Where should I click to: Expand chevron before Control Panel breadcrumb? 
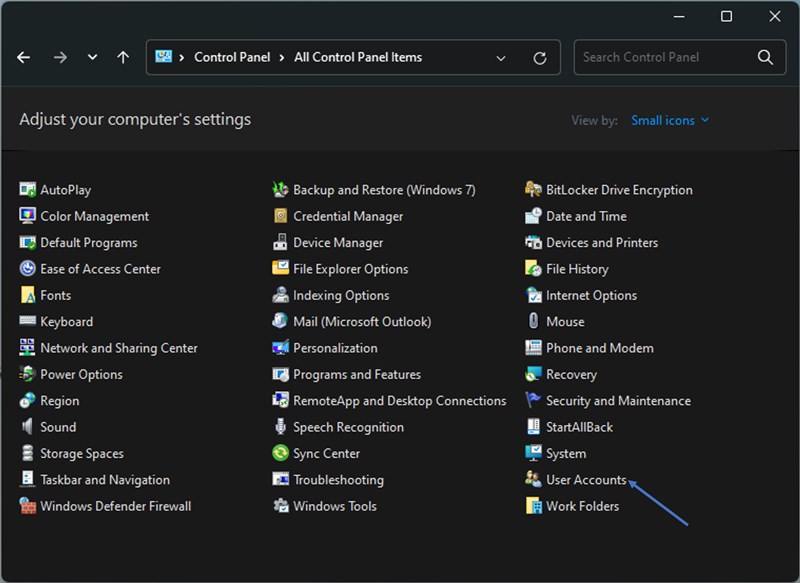click(x=182, y=58)
